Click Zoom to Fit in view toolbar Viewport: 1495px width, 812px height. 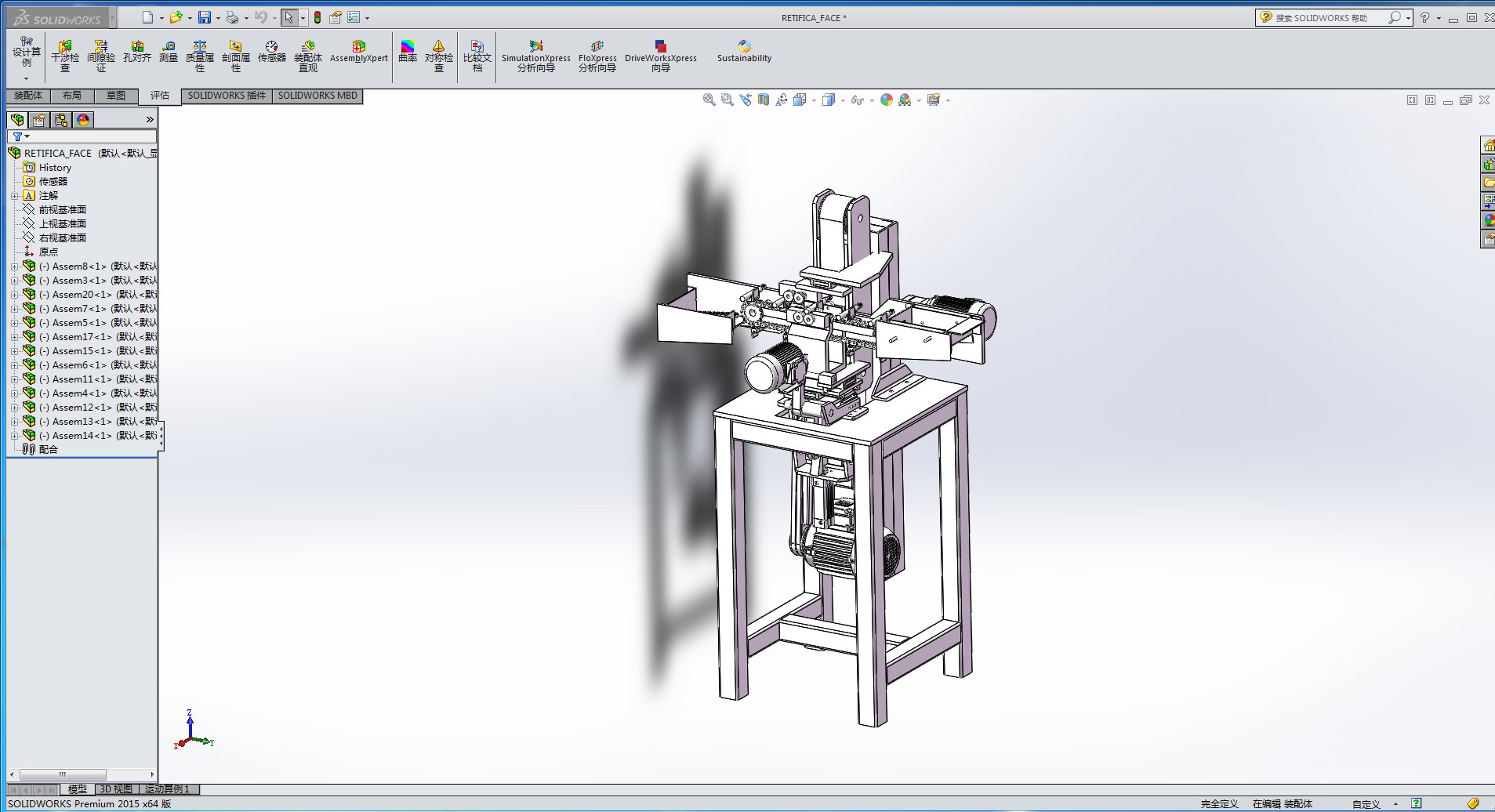pos(709,100)
